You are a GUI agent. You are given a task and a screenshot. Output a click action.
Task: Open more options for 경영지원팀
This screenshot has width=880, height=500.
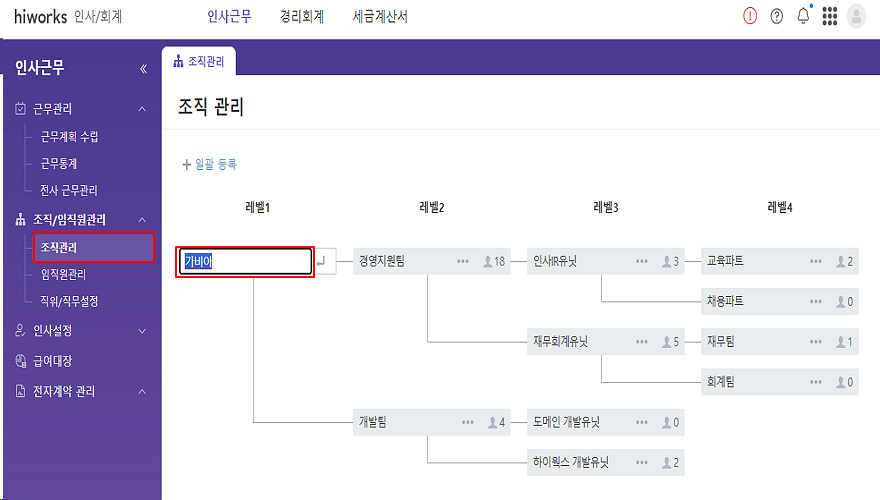tap(463, 261)
